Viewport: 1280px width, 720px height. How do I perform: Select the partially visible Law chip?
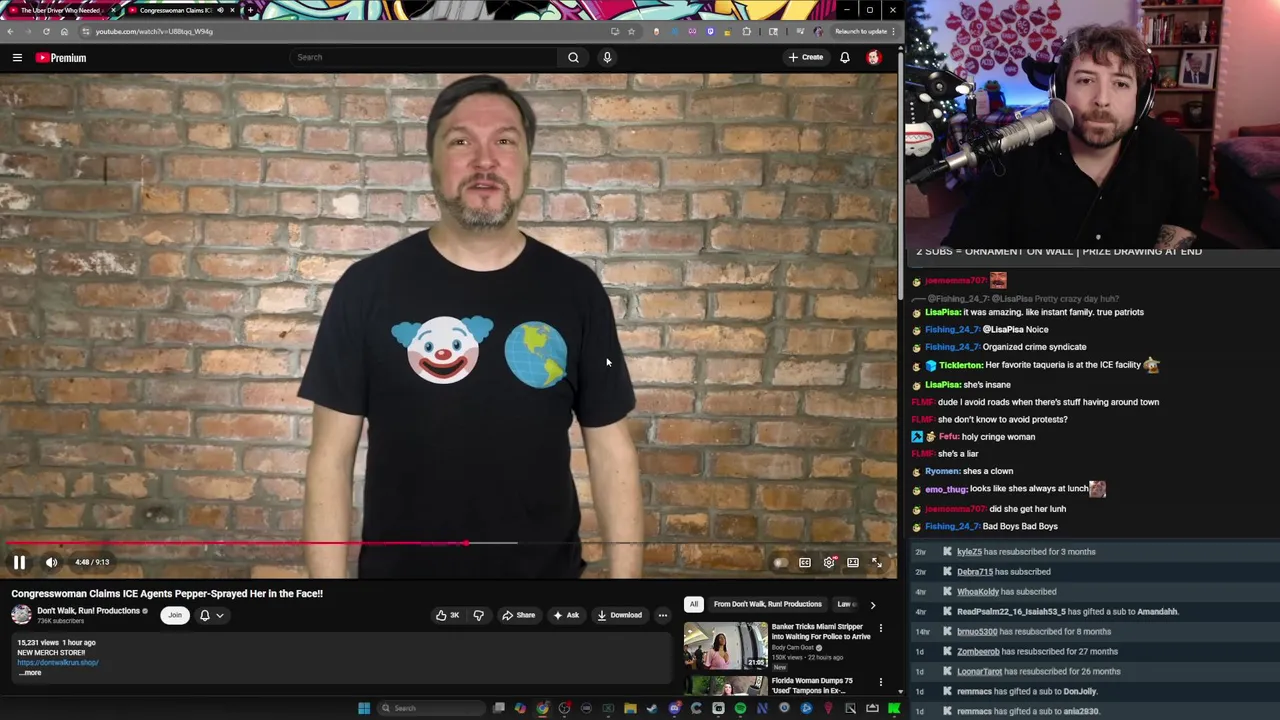click(846, 604)
